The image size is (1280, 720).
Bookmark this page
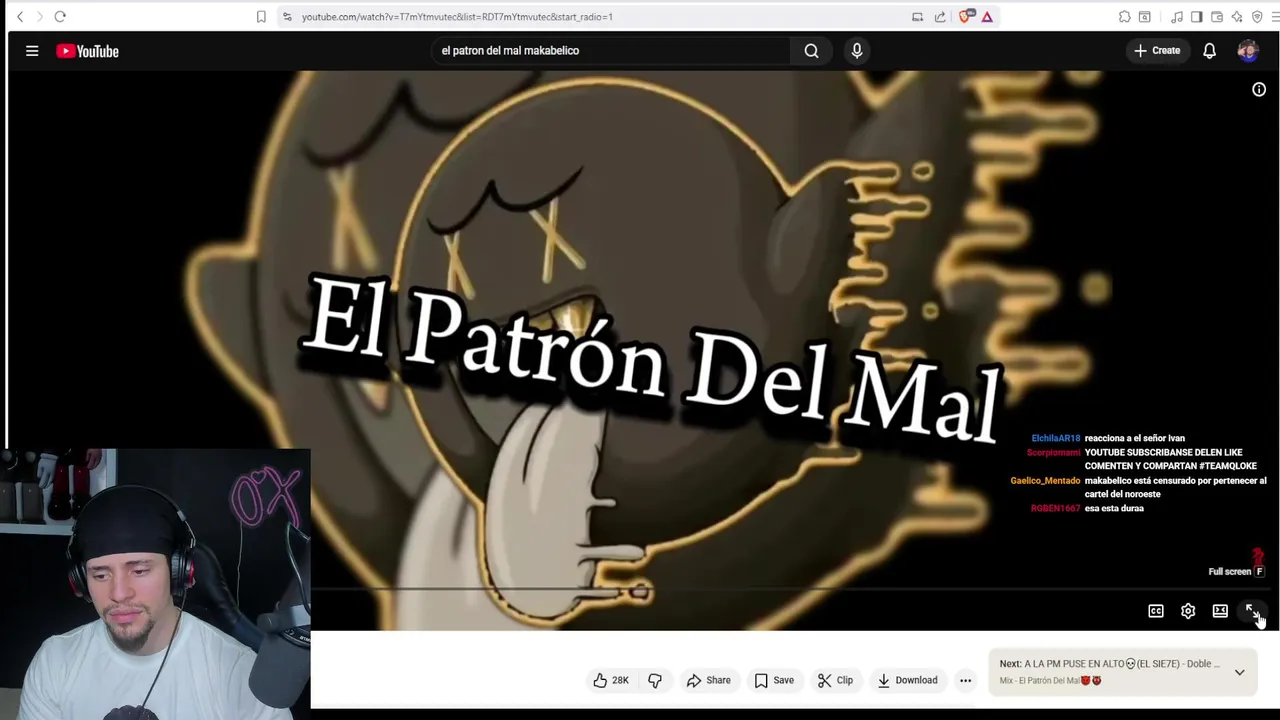click(261, 17)
